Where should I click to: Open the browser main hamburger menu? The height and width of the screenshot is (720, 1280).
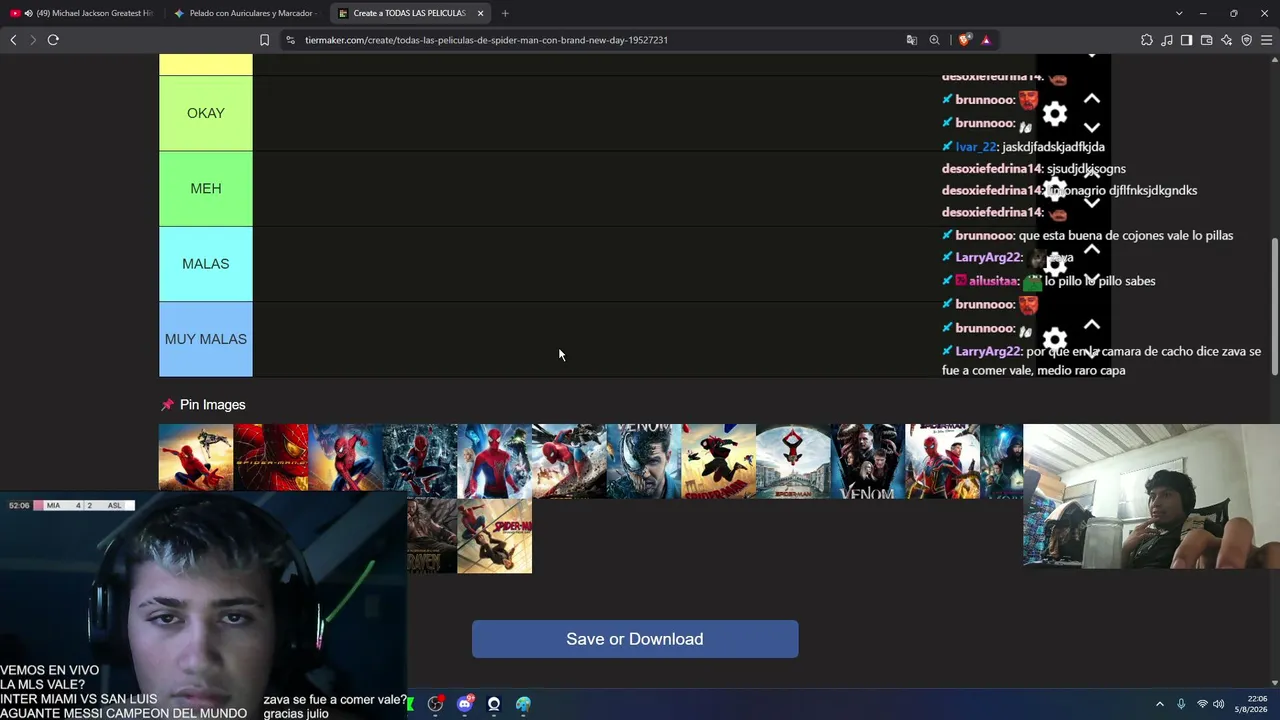[x=1267, y=40]
